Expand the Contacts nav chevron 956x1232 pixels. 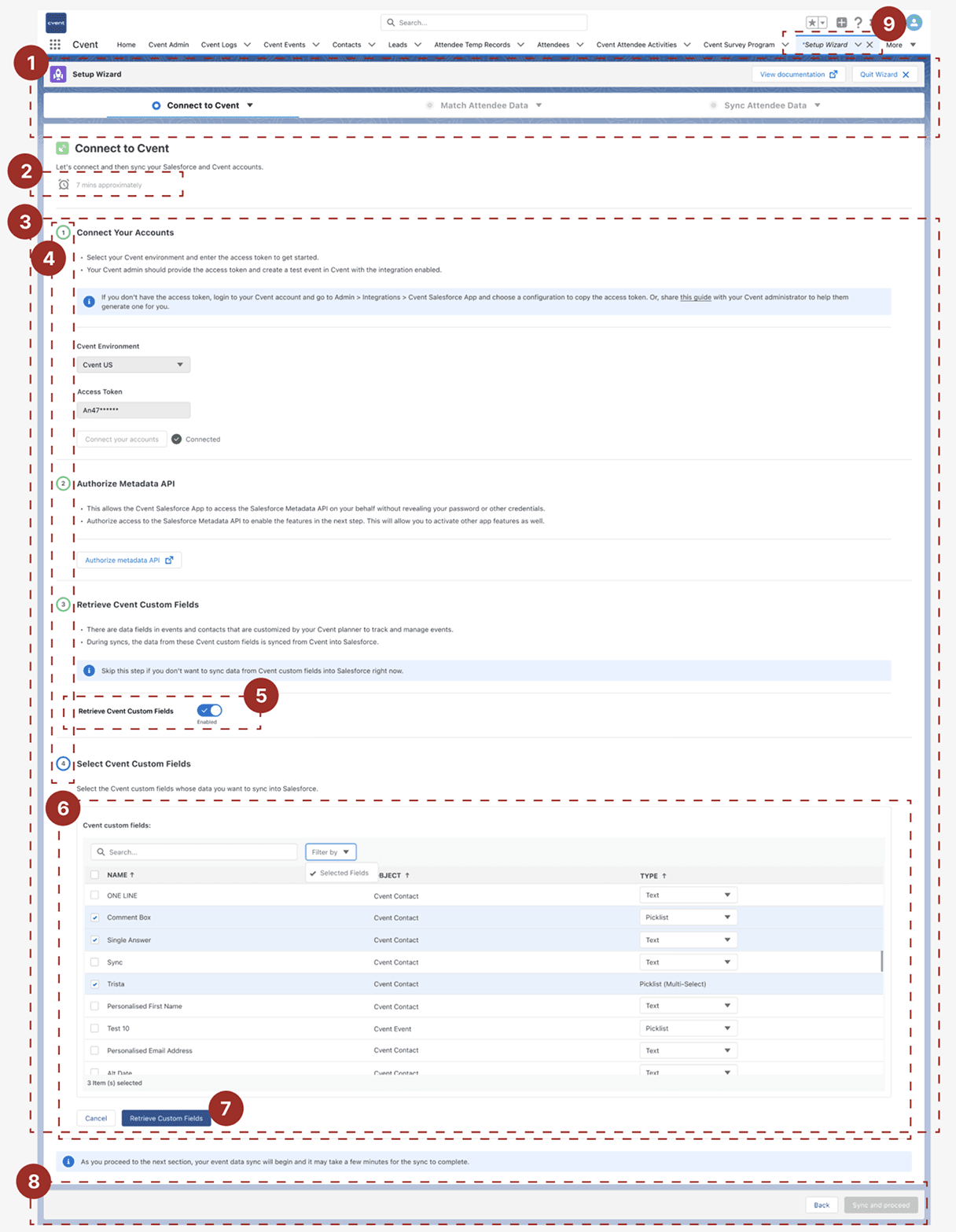(372, 45)
